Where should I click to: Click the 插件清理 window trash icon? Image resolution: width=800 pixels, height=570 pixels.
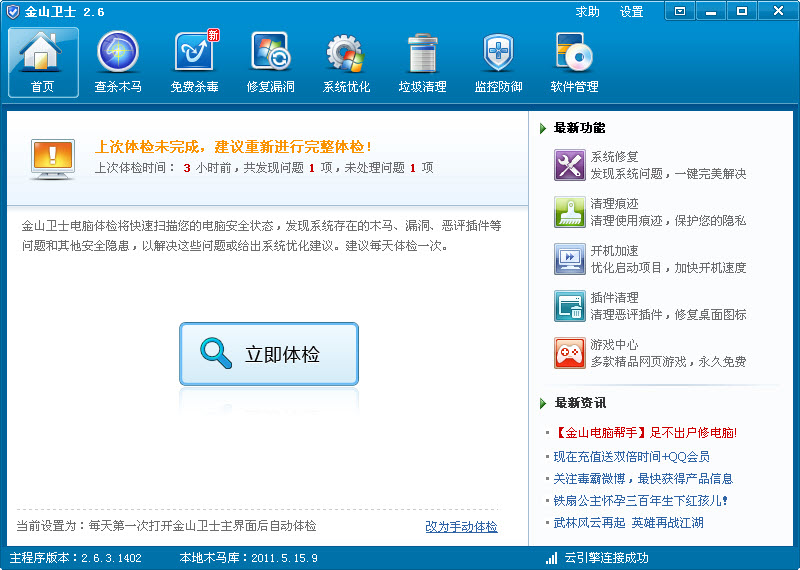click(x=569, y=306)
